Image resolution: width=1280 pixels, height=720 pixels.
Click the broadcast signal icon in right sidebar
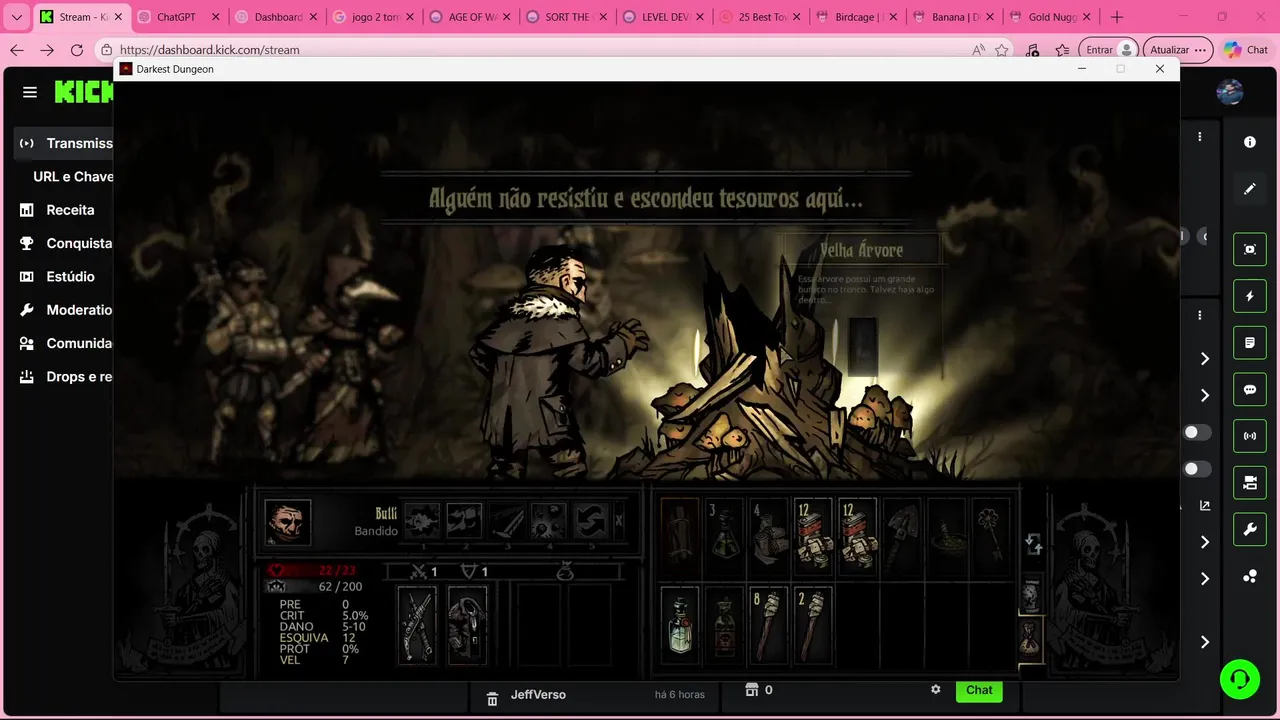coord(1250,436)
